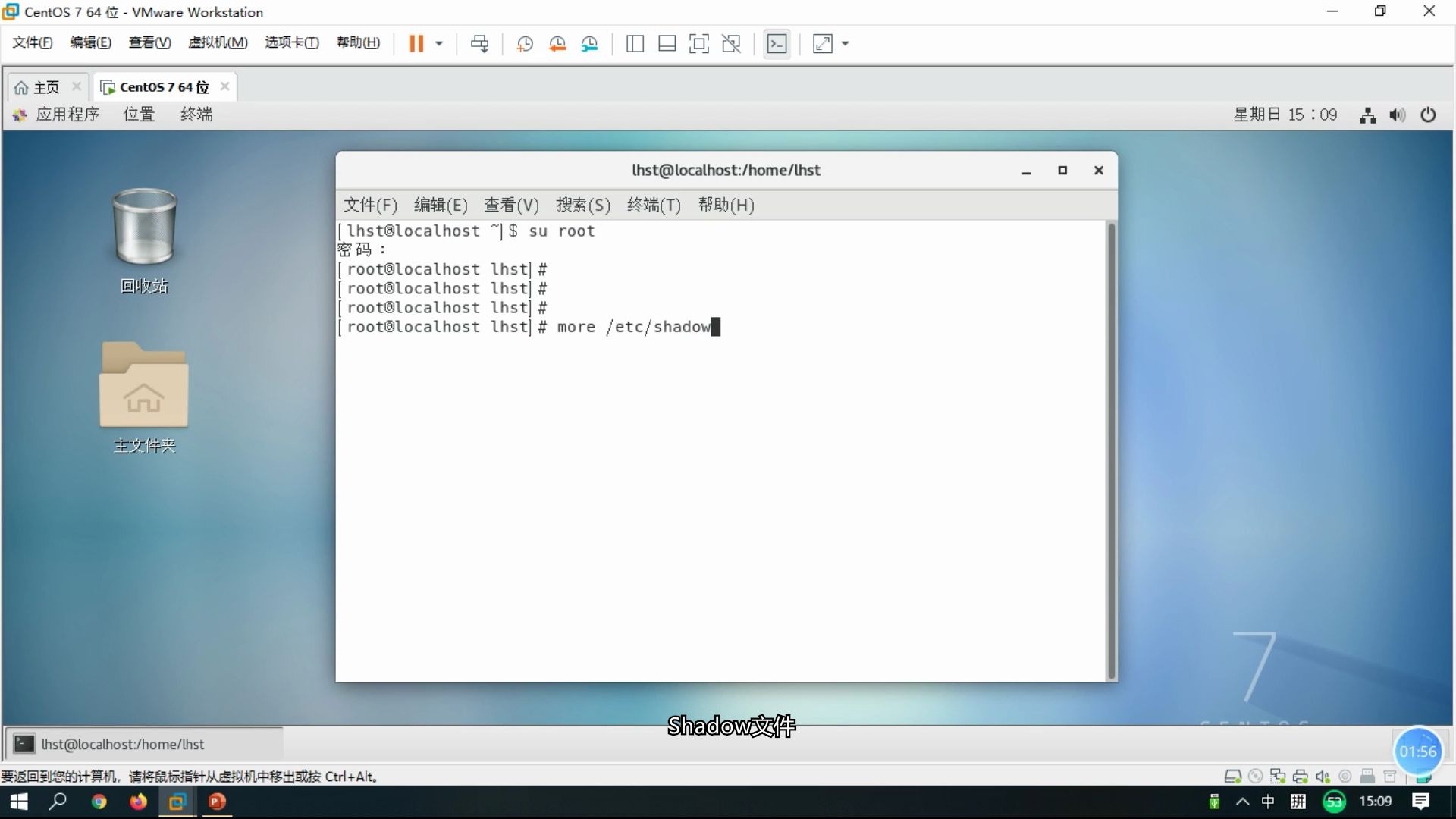1456x819 pixels.
Task: Open terminal 终端(T) menu
Action: [x=654, y=205]
